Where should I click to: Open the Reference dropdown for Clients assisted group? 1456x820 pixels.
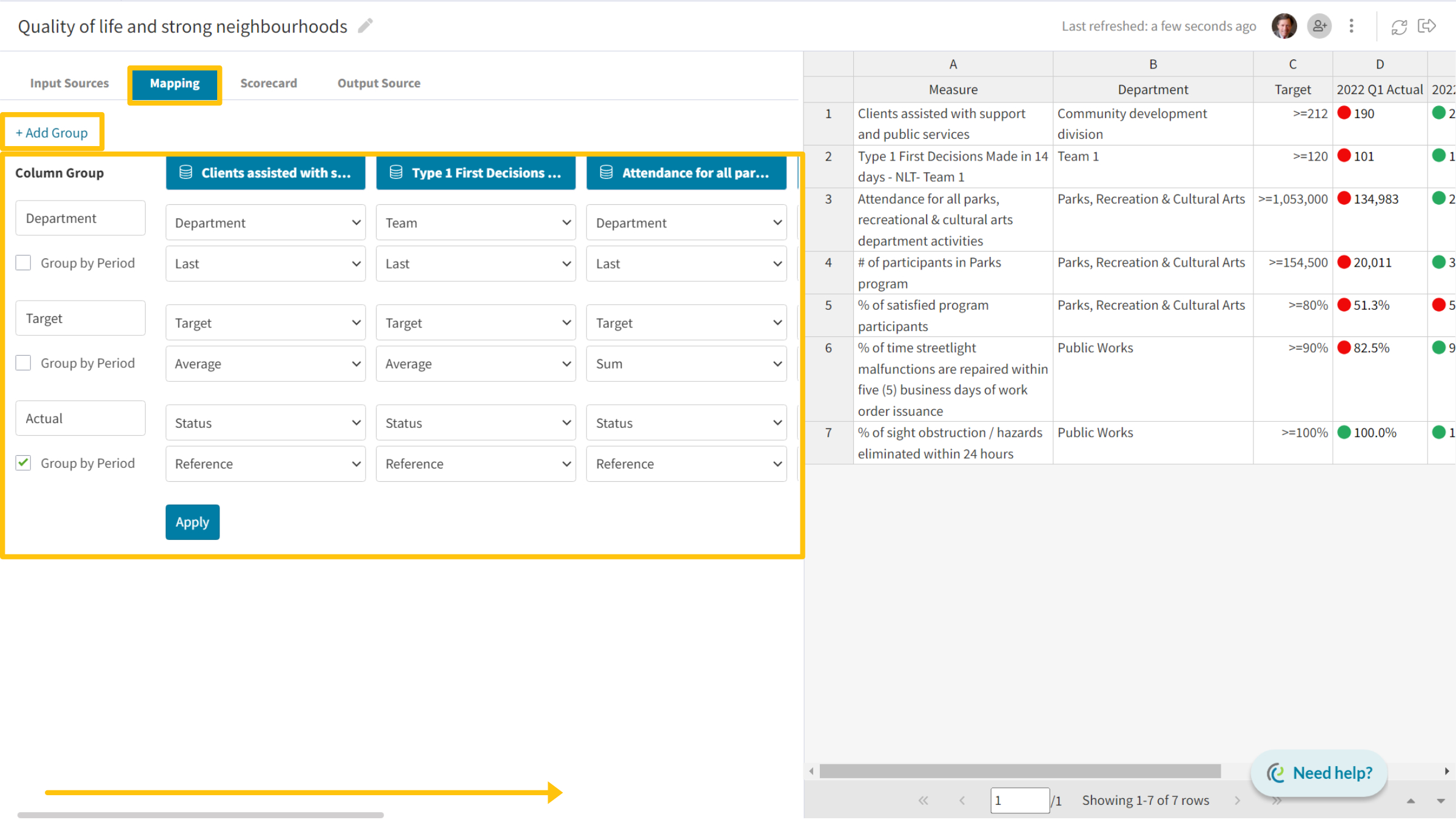(265, 464)
